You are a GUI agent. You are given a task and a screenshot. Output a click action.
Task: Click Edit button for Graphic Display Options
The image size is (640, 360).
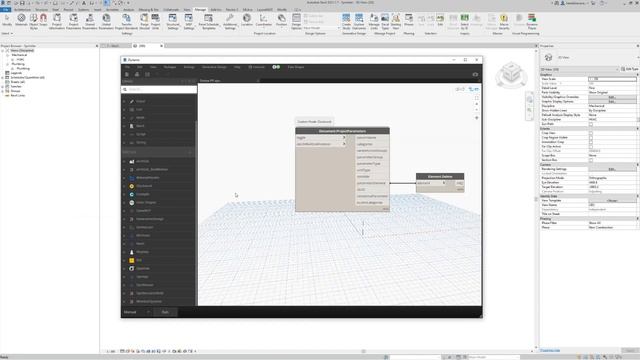point(612,102)
